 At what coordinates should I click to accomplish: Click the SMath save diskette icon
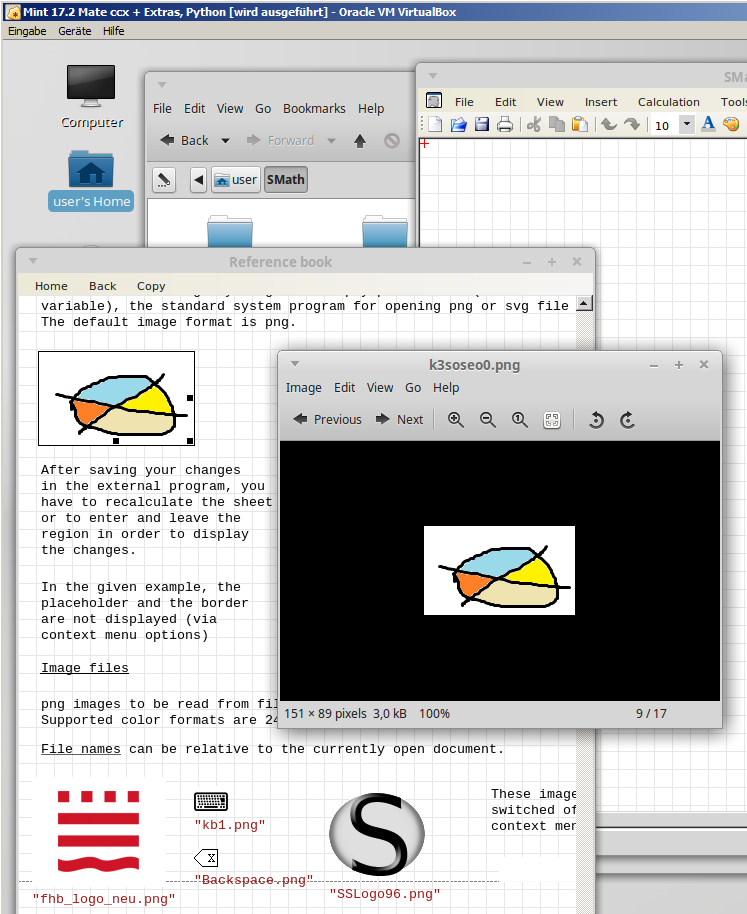tap(482, 125)
